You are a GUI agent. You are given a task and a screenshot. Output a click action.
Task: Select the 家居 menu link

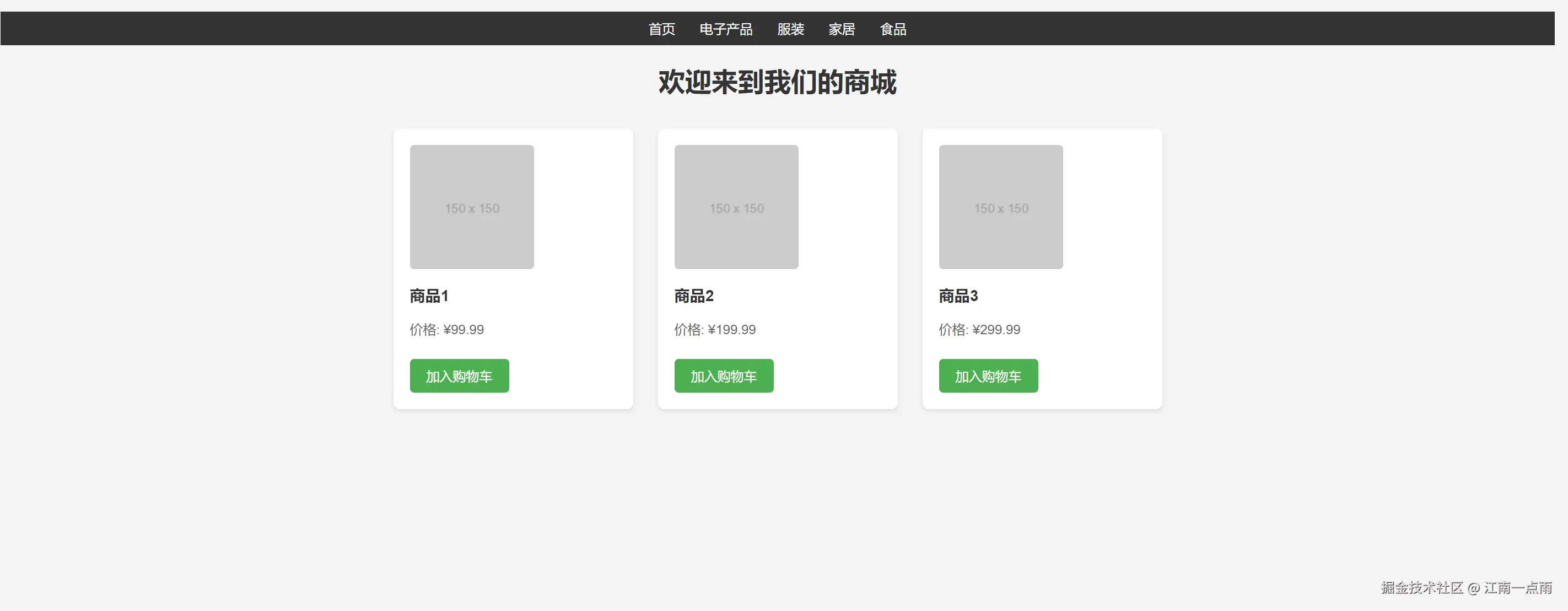click(841, 29)
